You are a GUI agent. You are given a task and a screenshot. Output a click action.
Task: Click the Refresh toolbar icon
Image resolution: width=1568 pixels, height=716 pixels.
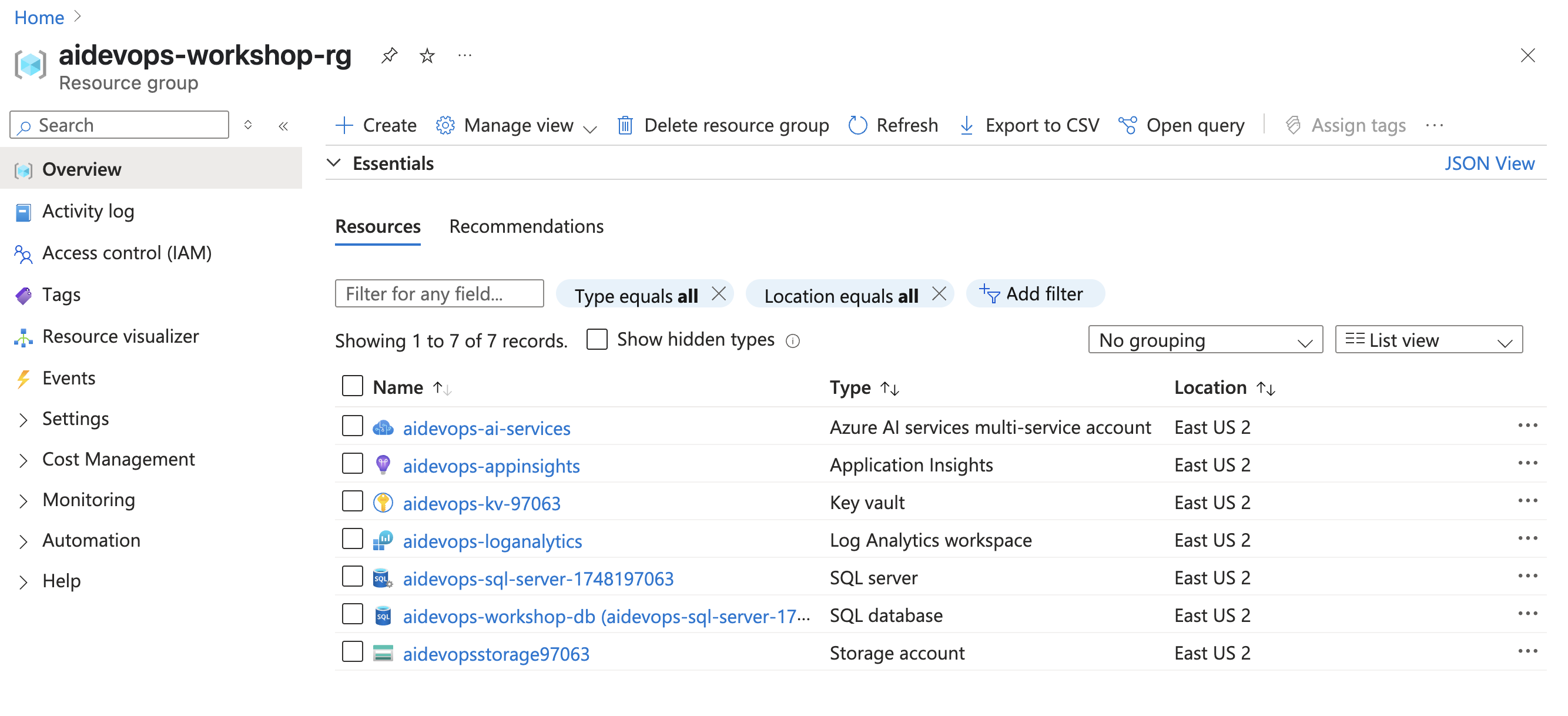click(857, 125)
